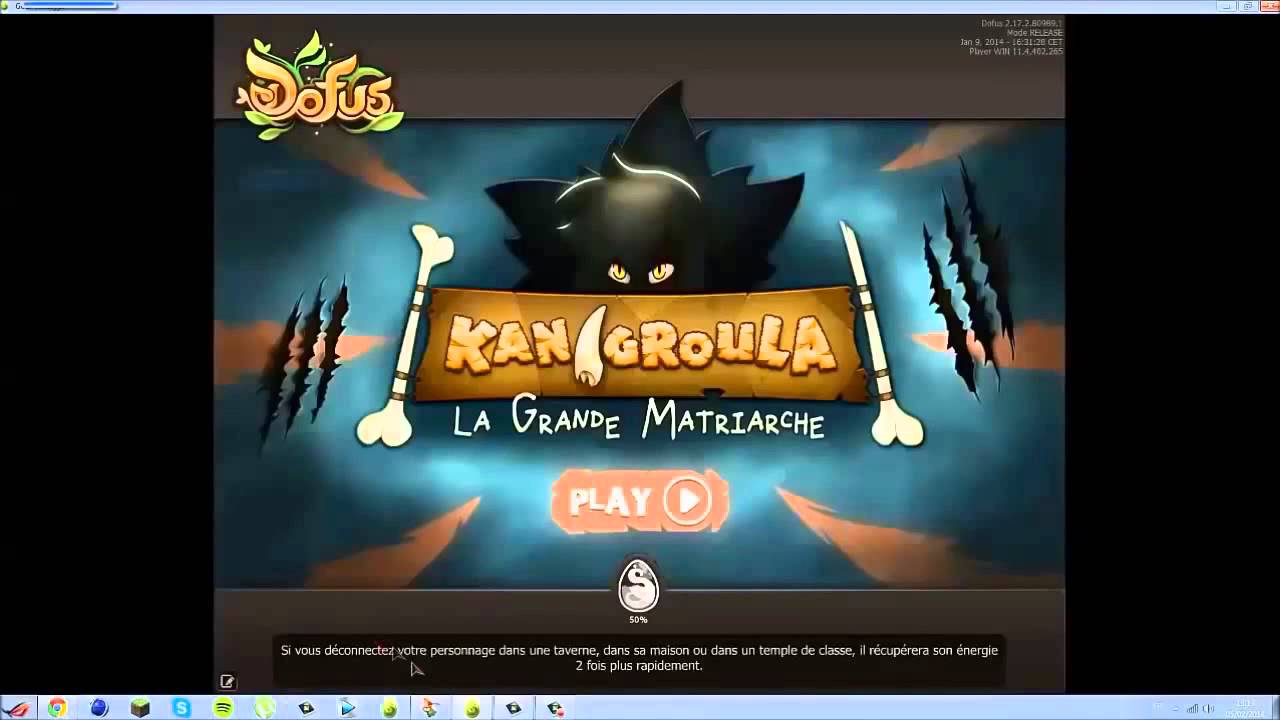
Task: Open the small edit note icon
Action: point(227,681)
